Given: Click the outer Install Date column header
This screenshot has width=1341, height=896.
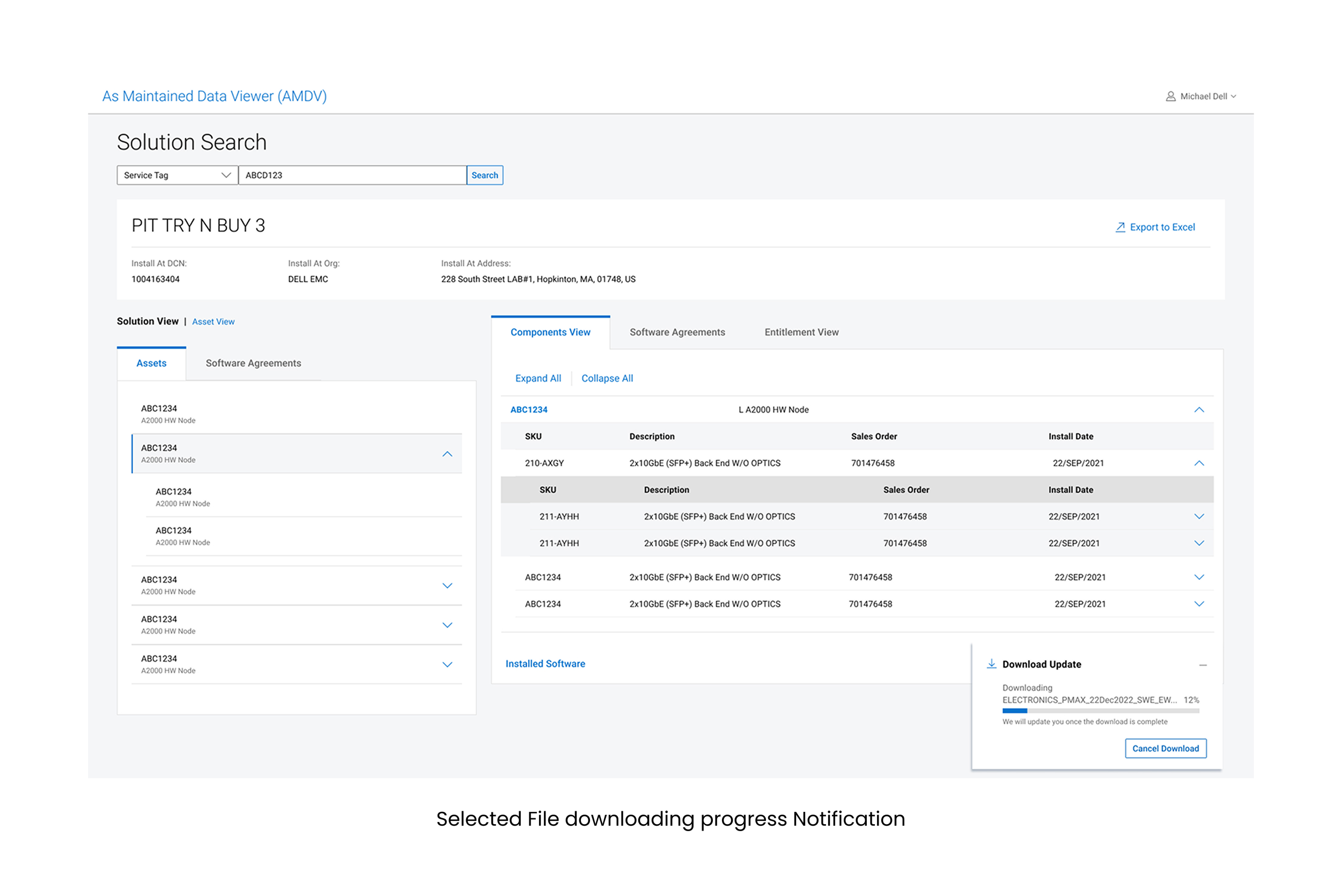Looking at the screenshot, I should 1071,436.
